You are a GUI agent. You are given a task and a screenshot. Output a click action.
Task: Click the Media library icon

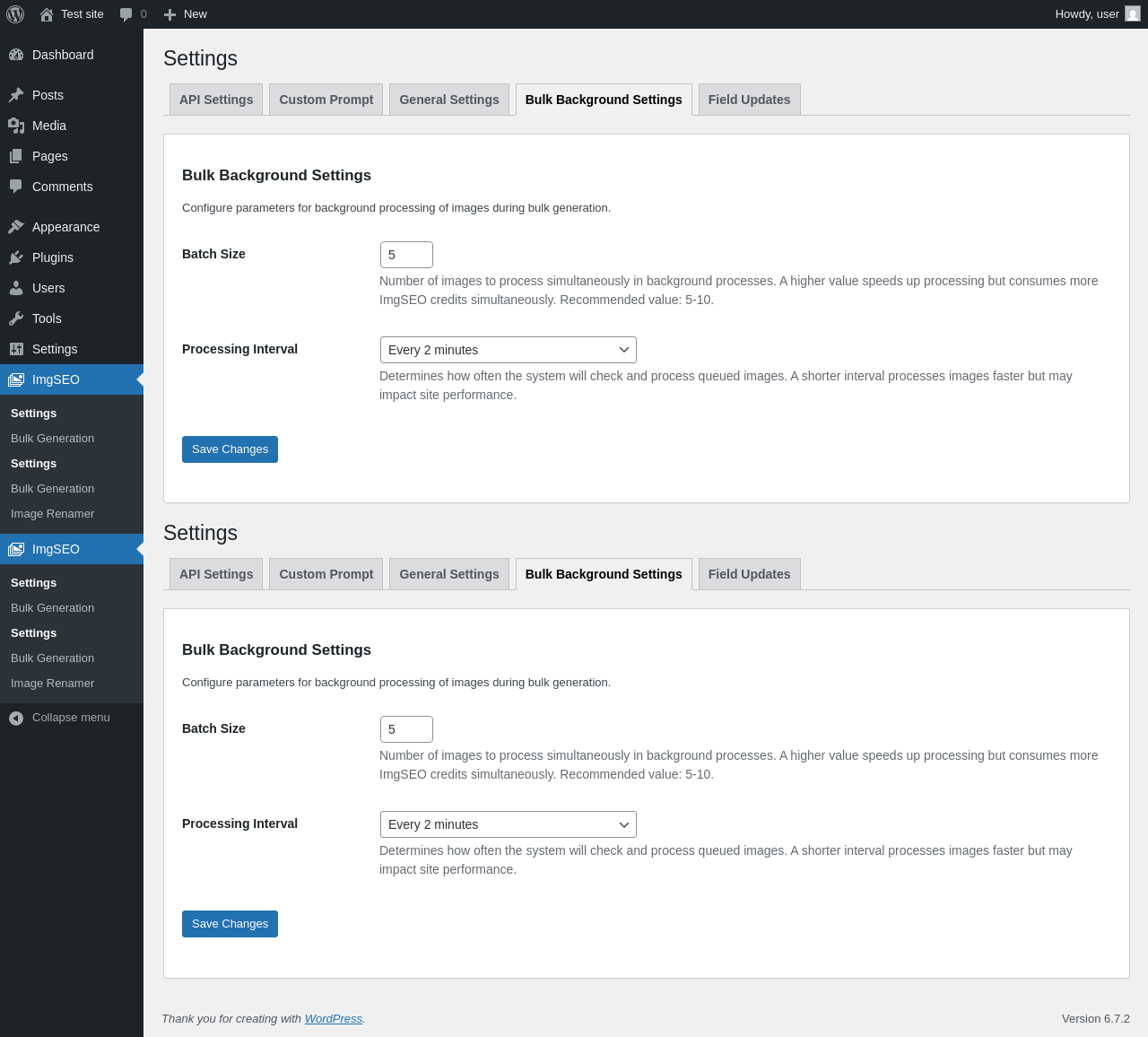point(16,126)
